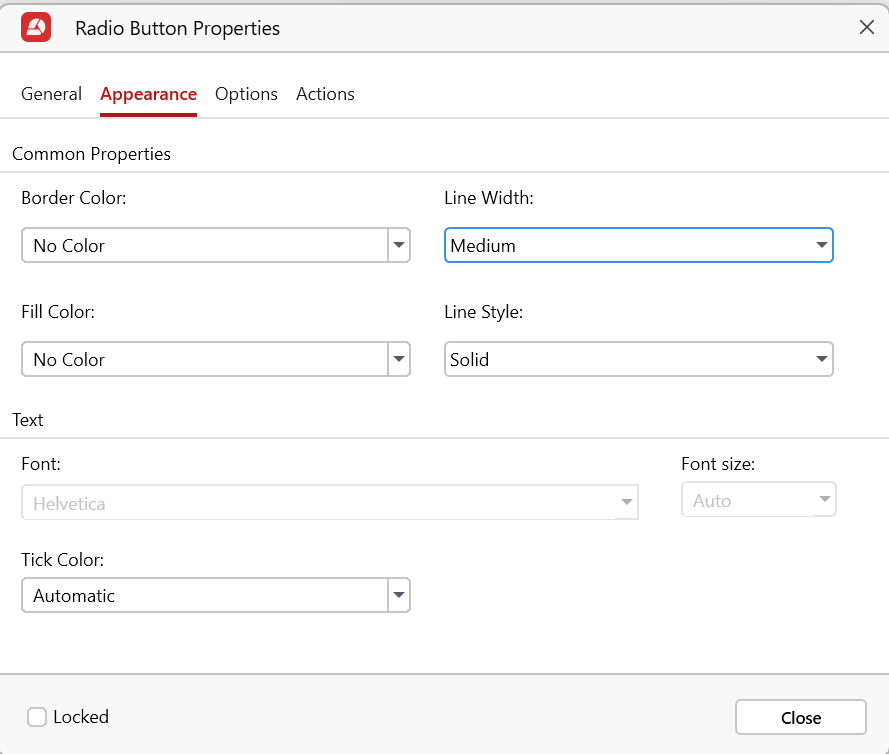This screenshot has width=889, height=754.
Task: Open the Font size Auto dropdown
Action: click(x=758, y=500)
